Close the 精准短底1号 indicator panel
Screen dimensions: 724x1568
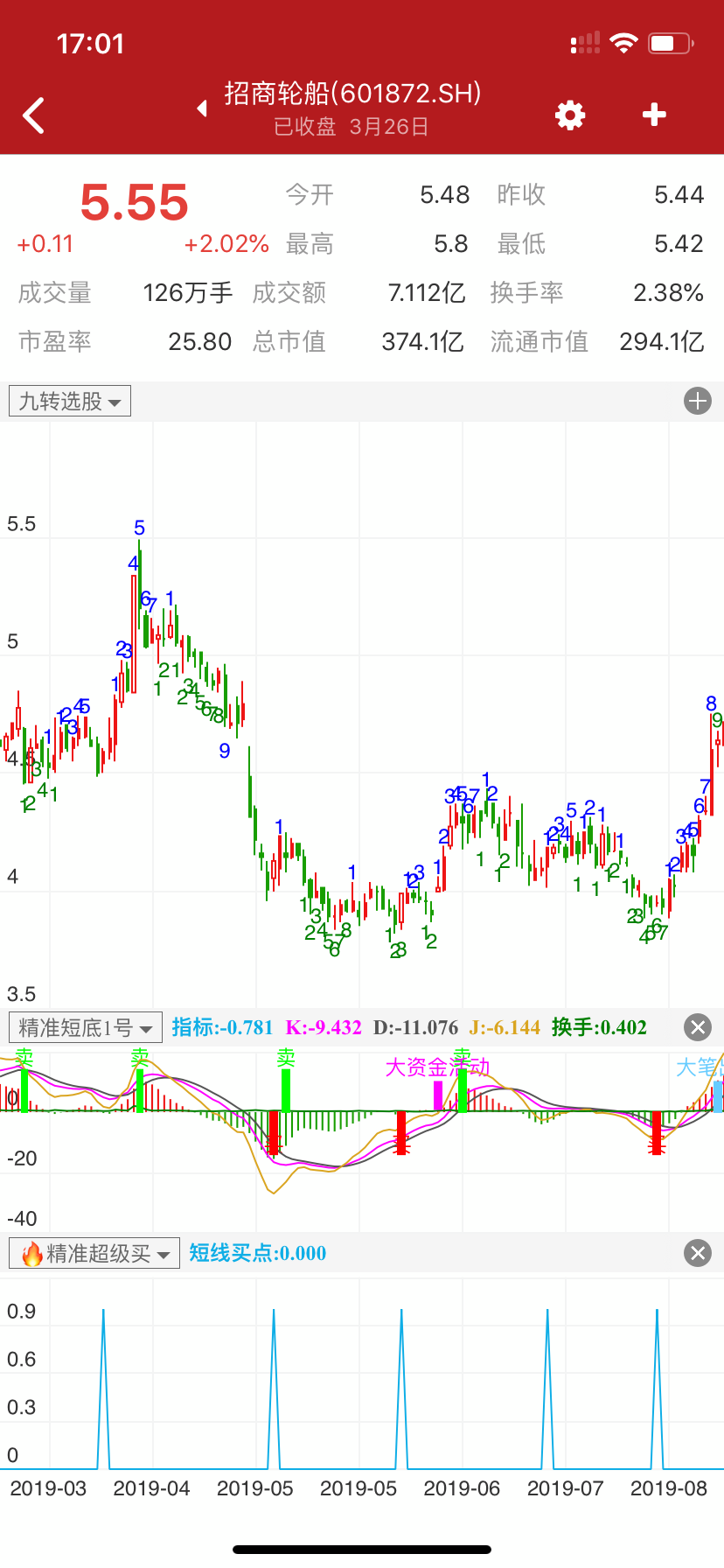coord(697,1027)
